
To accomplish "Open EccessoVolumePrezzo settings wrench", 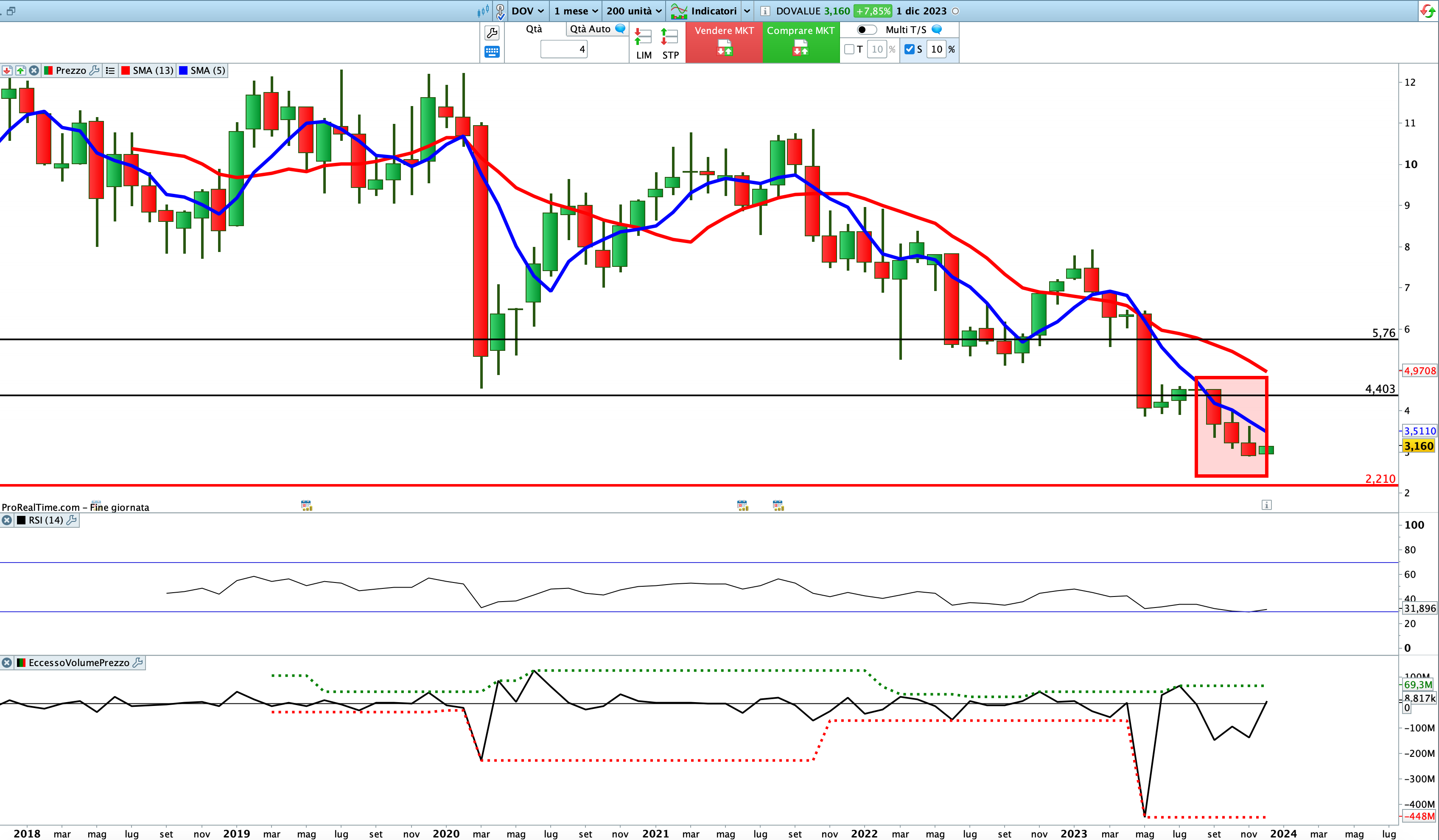I will [x=137, y=663].
